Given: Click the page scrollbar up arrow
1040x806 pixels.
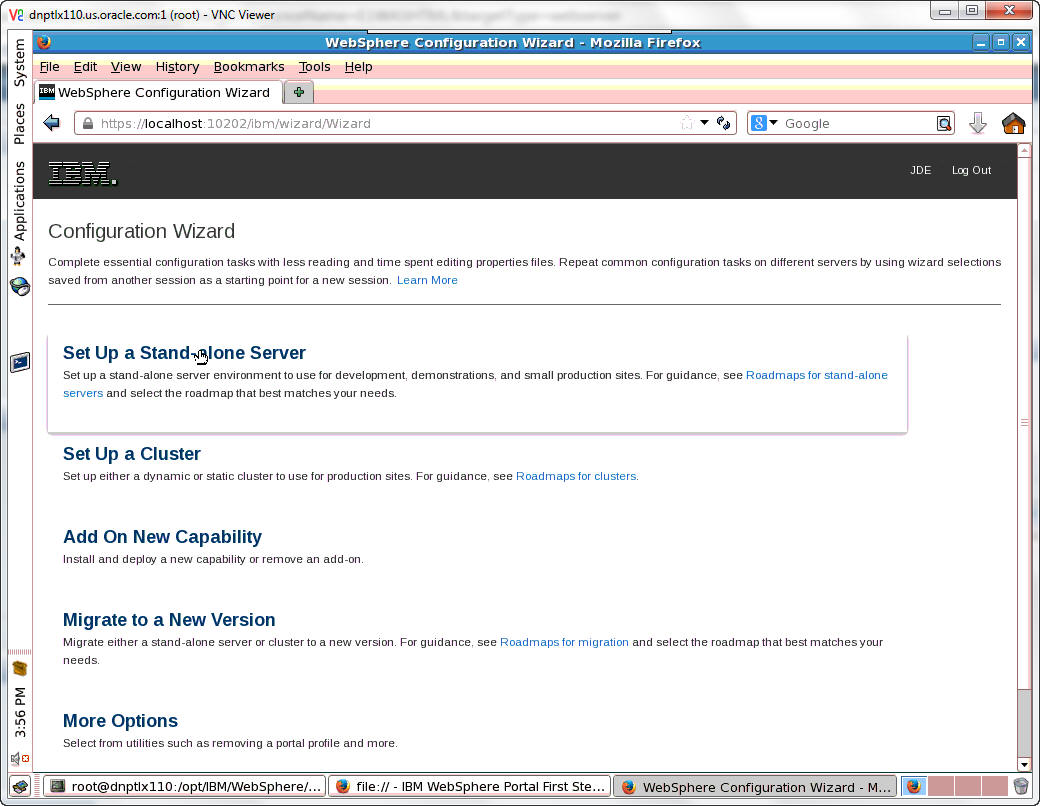Looking at the screenshot, I should pyautogui.click(x=1024, y=151).
